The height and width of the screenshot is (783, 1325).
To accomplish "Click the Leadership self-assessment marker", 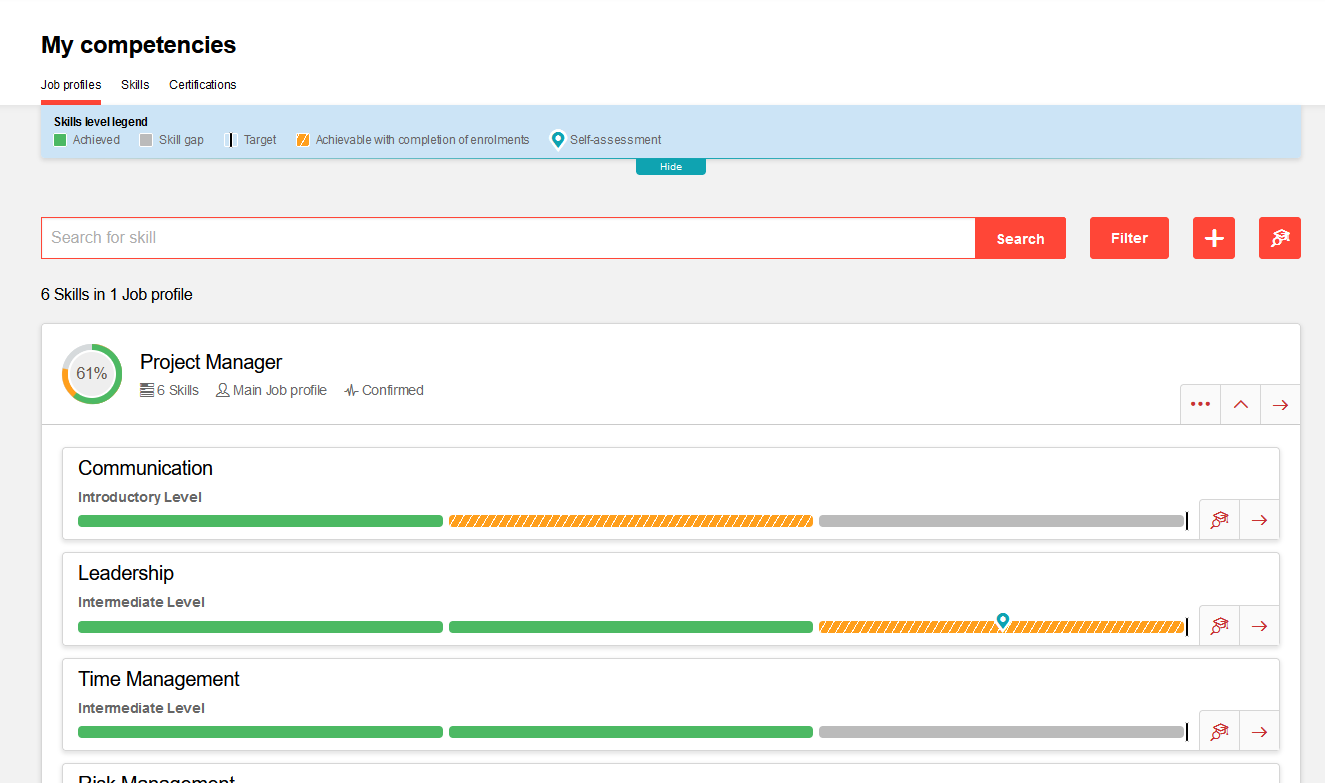I will coord(1003,620).
